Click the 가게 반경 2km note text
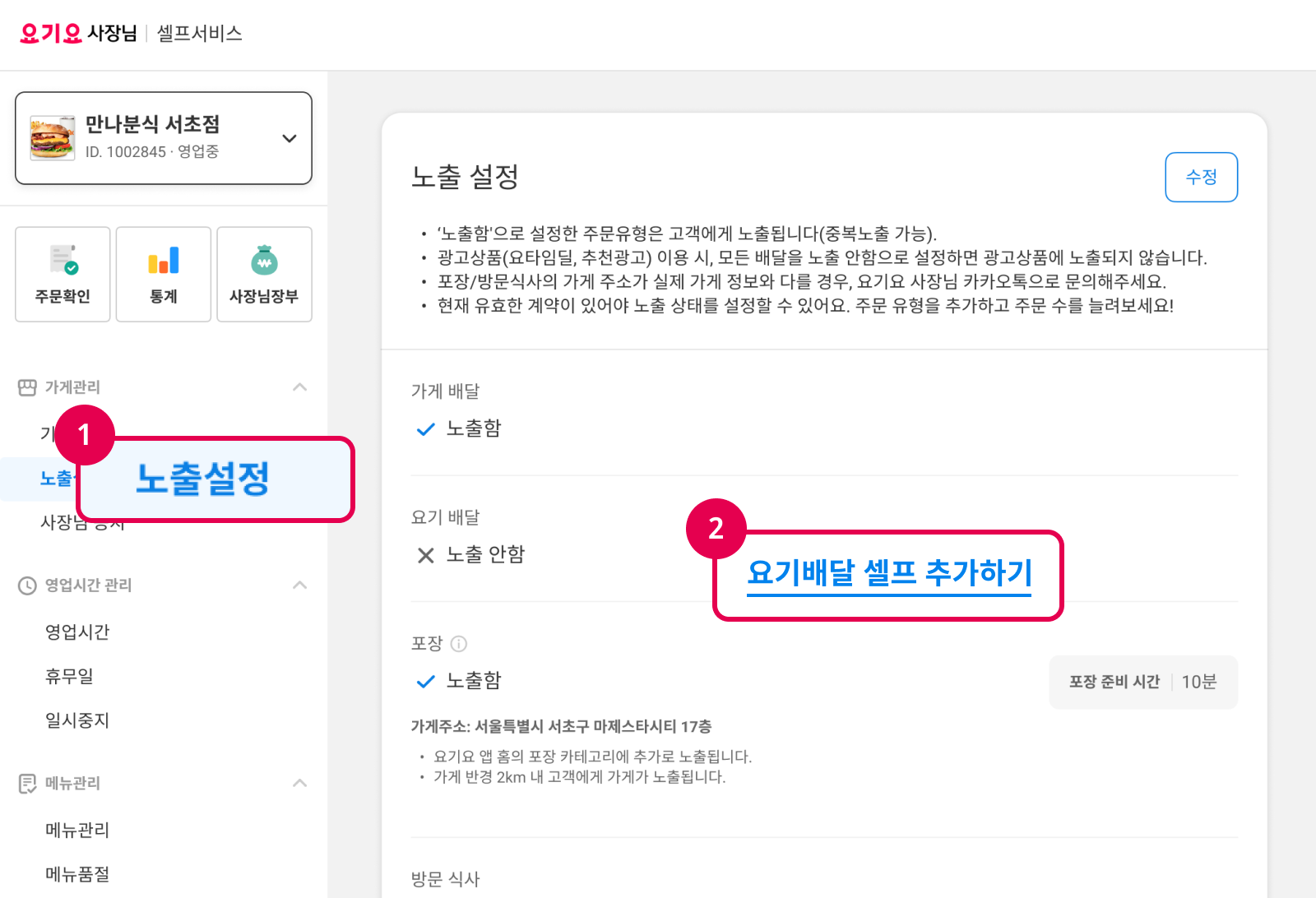This screenshot has width=1316, height=898. tap(579, 777)
